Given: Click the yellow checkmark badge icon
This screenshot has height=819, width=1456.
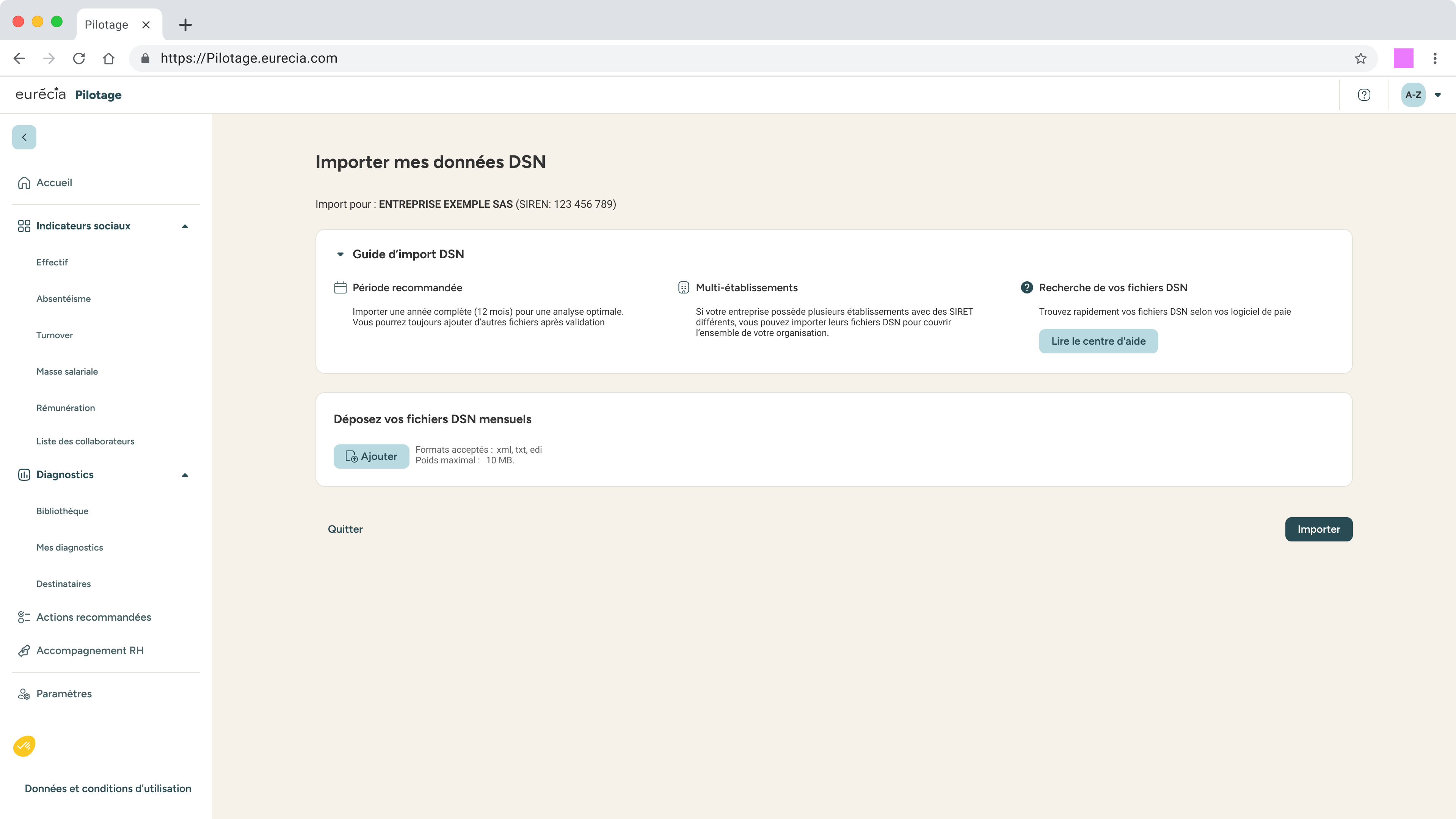Looking at the screenshot, I should click(24, 746).
